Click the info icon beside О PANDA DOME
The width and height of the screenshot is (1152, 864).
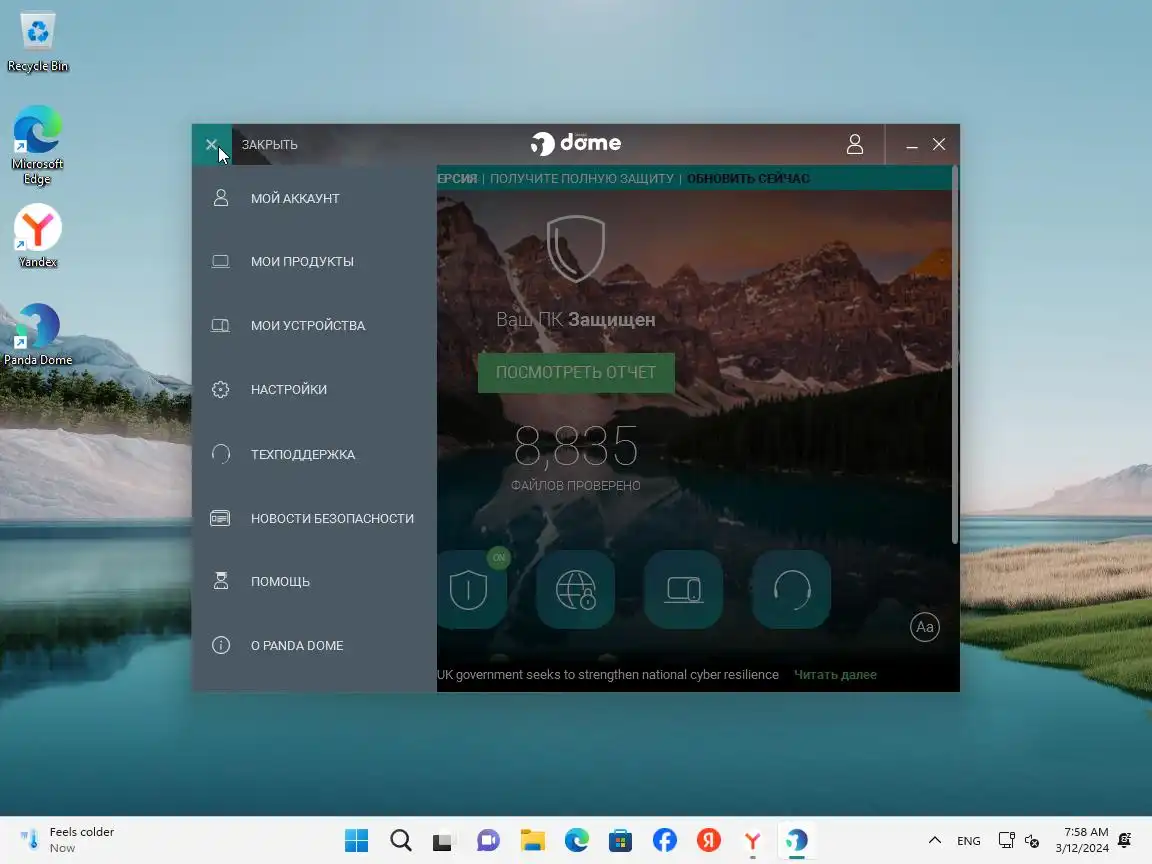[x=220, y=645]
